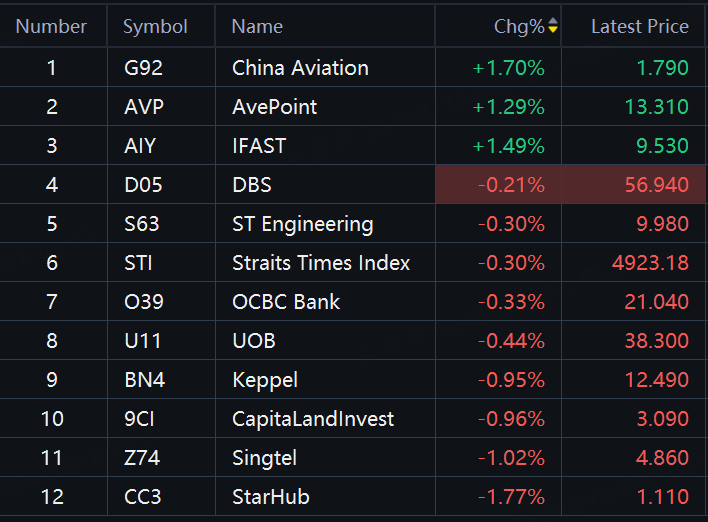Click the STI symbol cell
The height and width of the screenshot is (522, 708).
coord(138,263)
